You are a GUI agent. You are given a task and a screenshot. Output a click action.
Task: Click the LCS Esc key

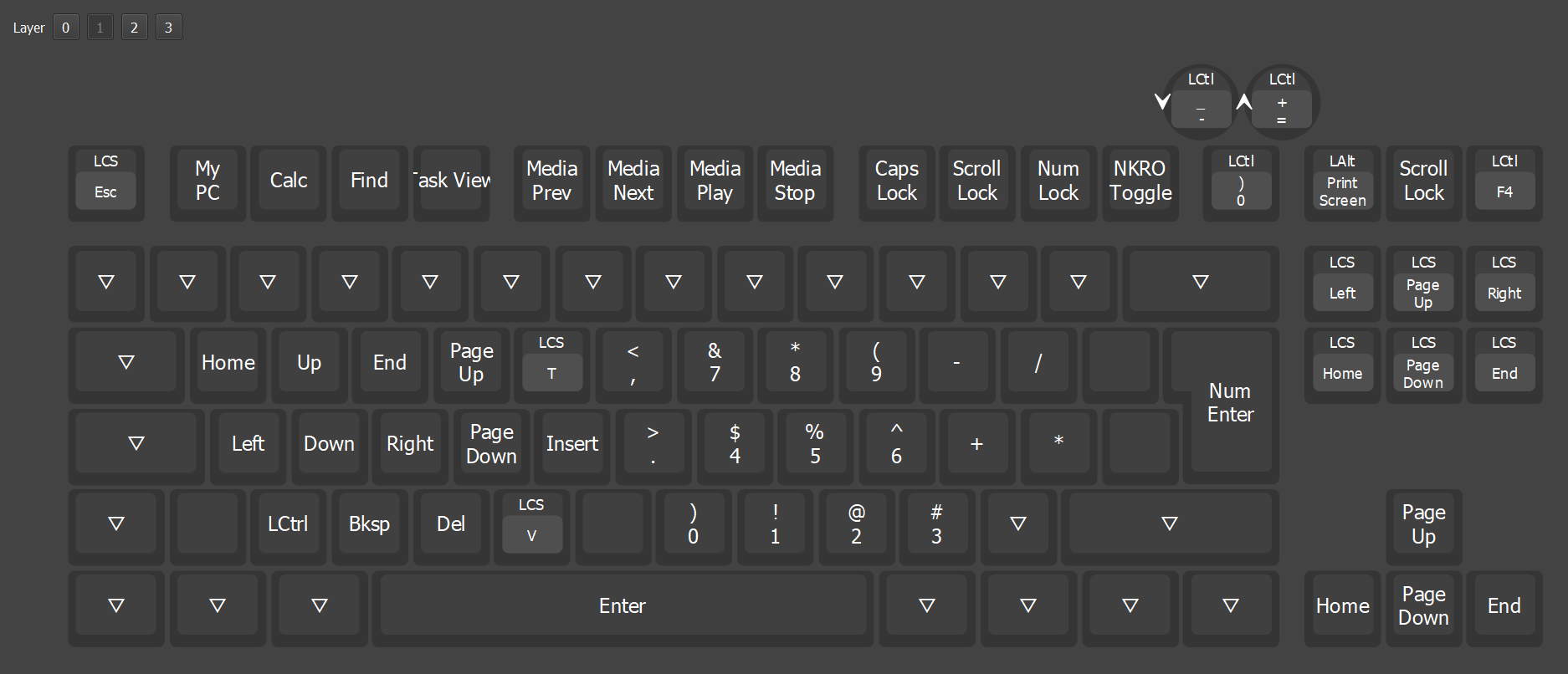[105, 182]
